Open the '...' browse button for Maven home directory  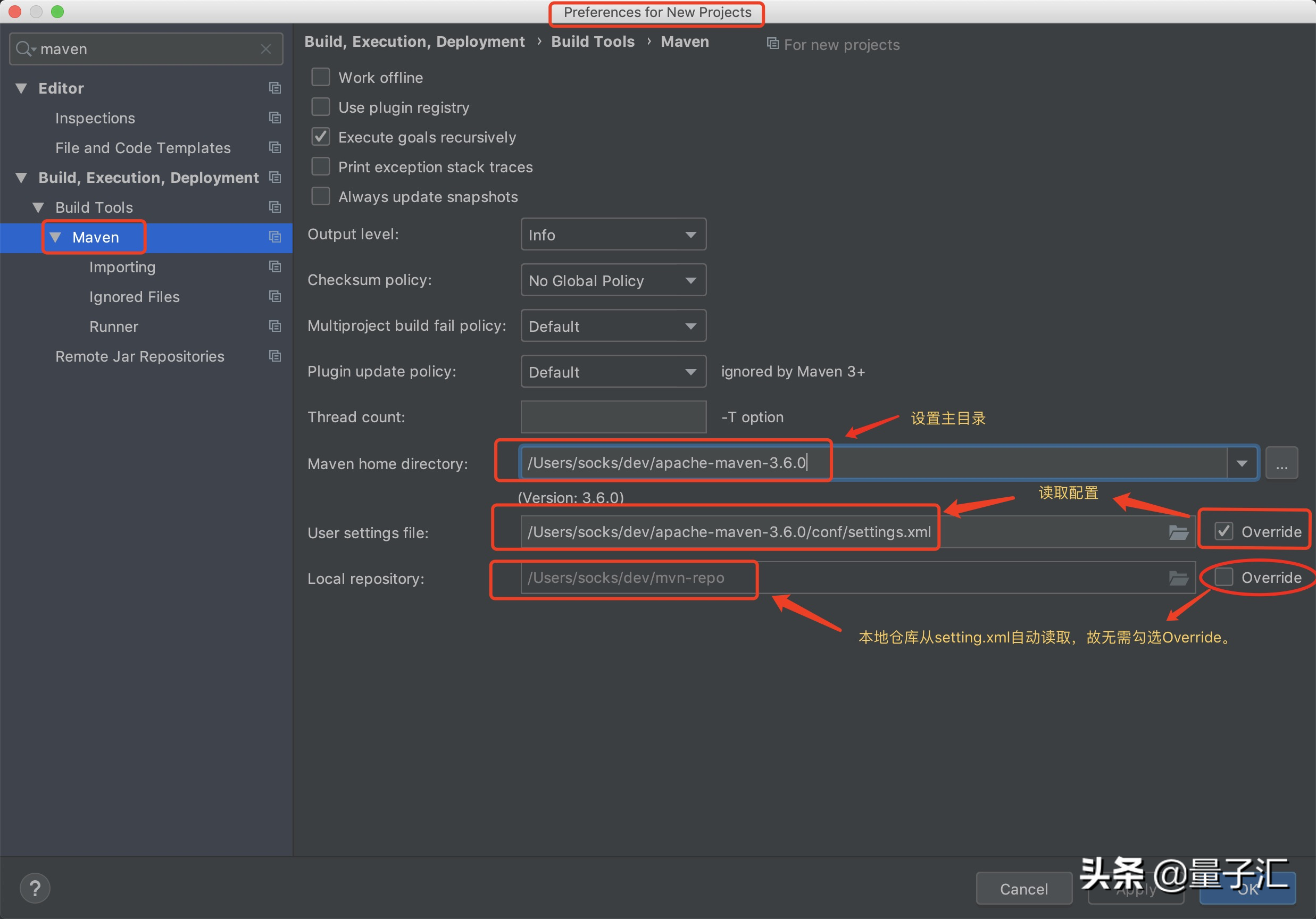click(x=1282, y=462)
